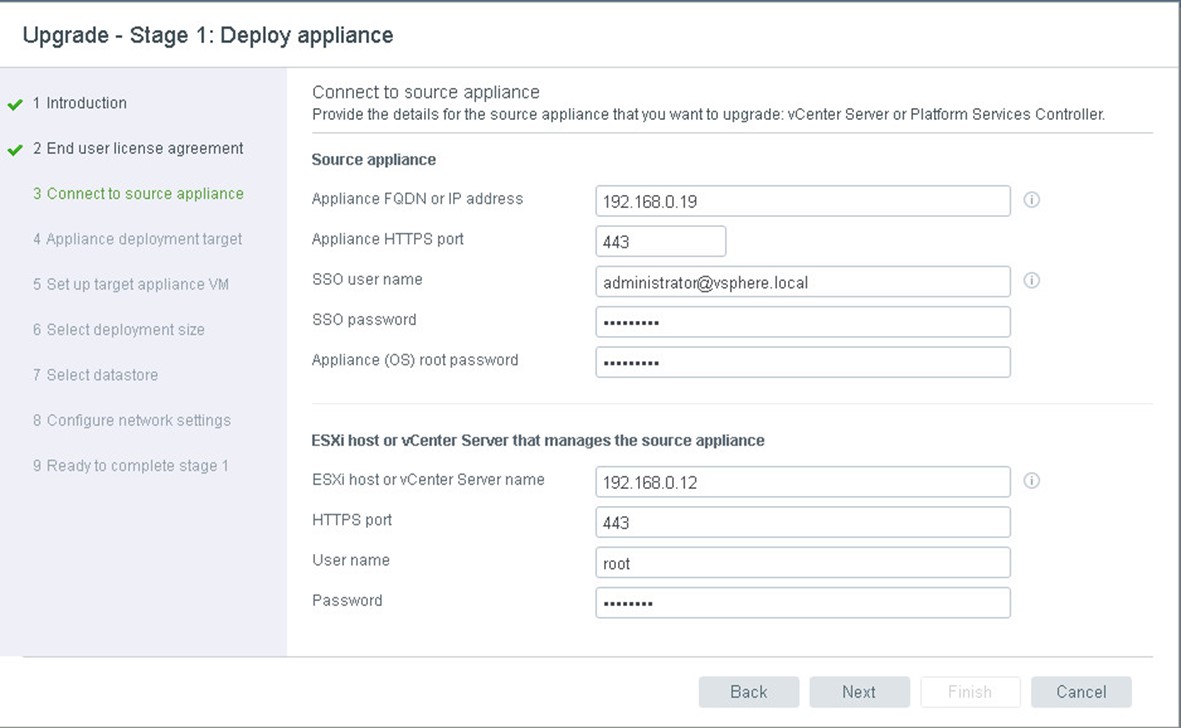Viewport: 1181px width, 728px height.
Task: Click the 'HTTPS port' label in ESXi section
Action: tap(352, 519)
